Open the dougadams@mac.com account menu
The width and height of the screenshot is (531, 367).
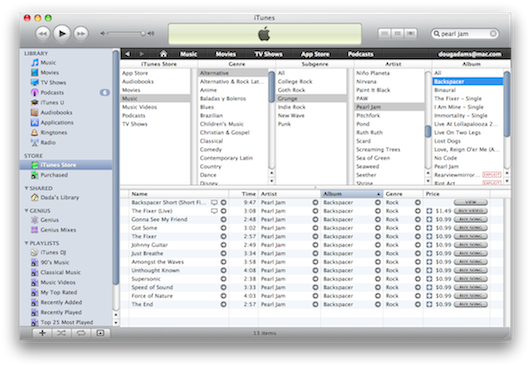coord(469,54)
